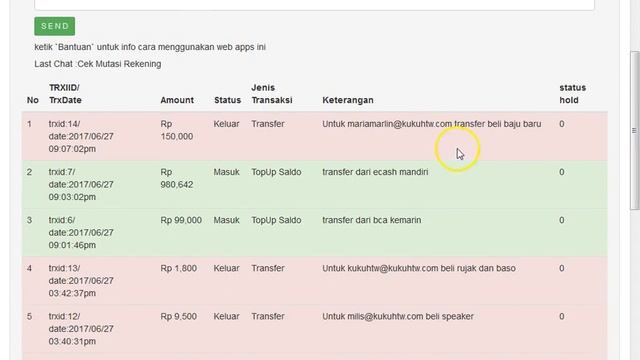This screenshot has width=640, height=360.
Task: Click the 'Jenis Transaksi' column header
Action: pyautogui.click(x=272, y=94)
